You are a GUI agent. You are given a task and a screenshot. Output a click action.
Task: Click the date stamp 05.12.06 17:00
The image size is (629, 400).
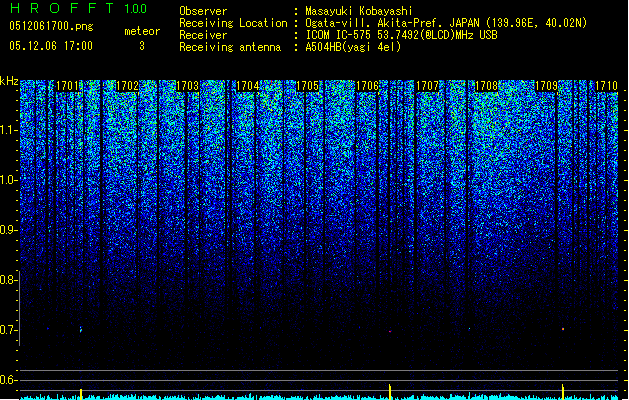click(51, 46)
